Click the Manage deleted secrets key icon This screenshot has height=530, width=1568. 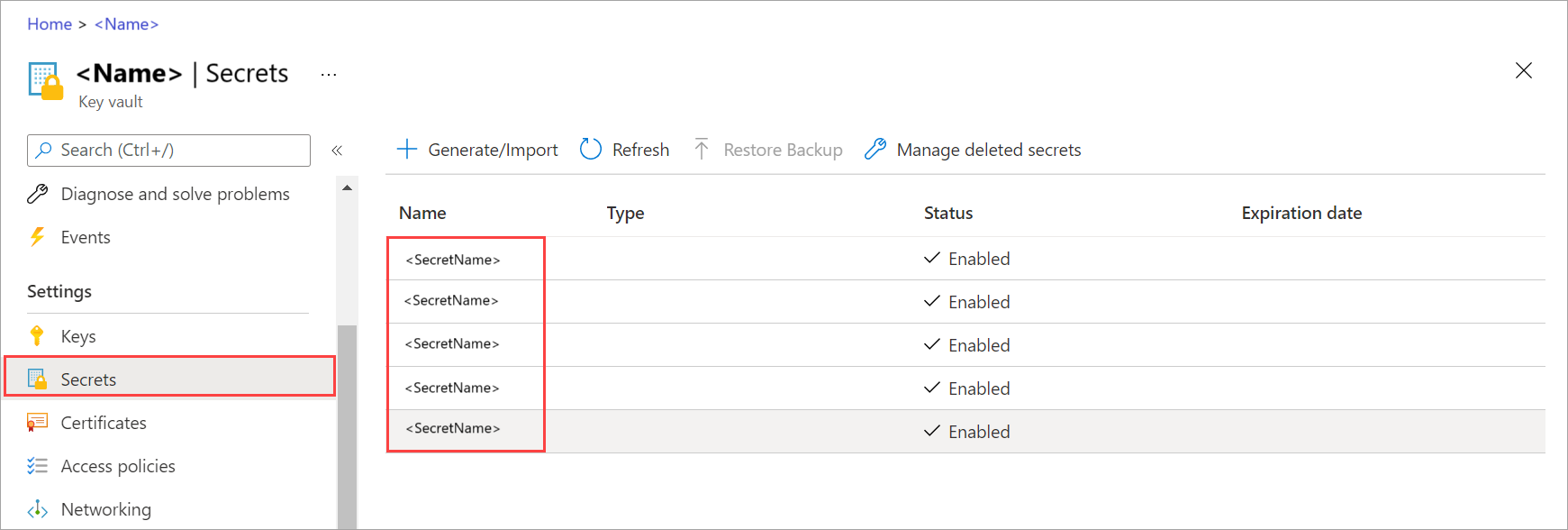(875, 149)
